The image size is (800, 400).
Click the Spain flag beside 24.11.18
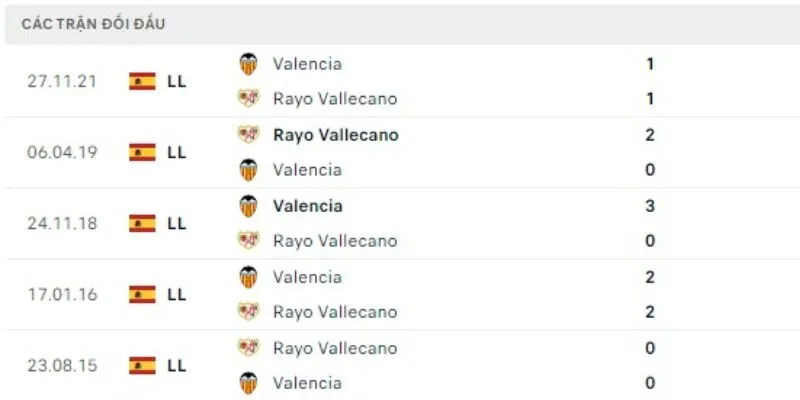142,223
